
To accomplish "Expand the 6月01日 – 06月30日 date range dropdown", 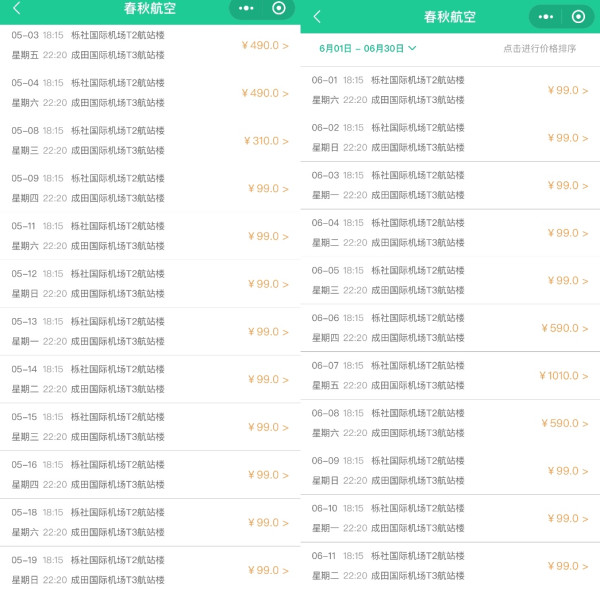I will pyautogui.click(x=368, y=49).
